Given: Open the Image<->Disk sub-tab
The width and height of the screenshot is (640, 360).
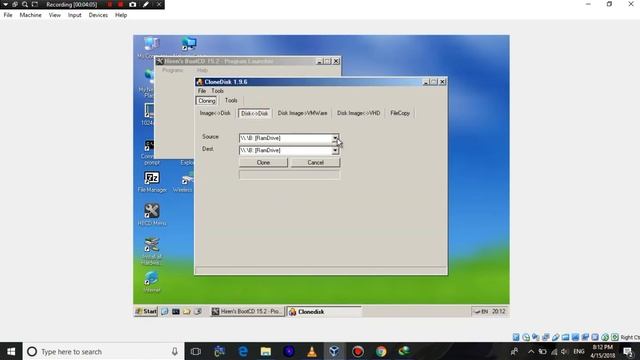Looking at the screenshot, I should (215, 113).
